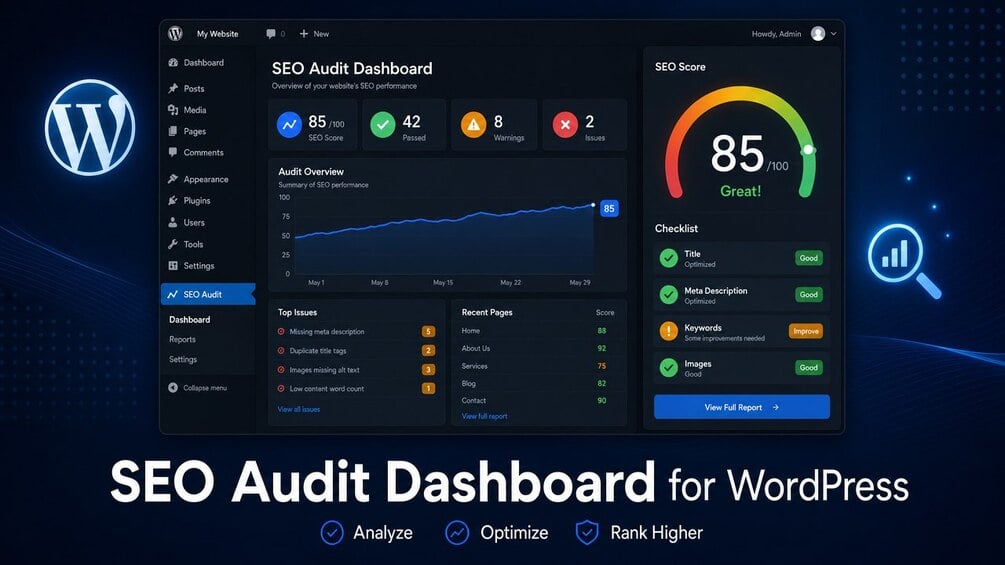Viewport: 1005px width, 565px height.
Task: Click the red Issues cross icon
Action: coord(565,125)
